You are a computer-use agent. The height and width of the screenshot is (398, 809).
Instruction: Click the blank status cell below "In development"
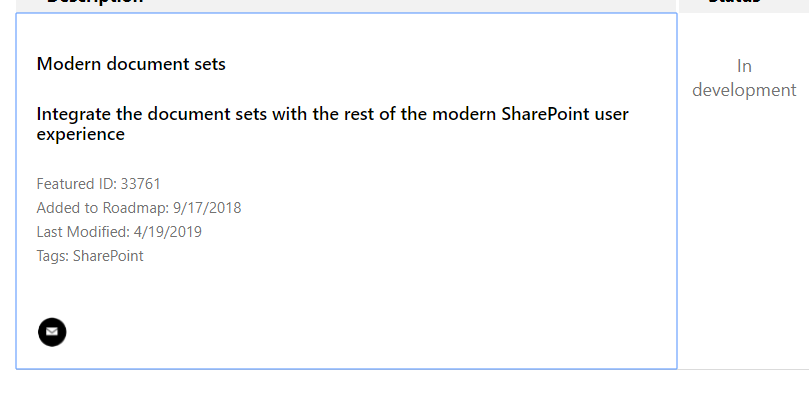pyautogui.click(x=744, y=232)
